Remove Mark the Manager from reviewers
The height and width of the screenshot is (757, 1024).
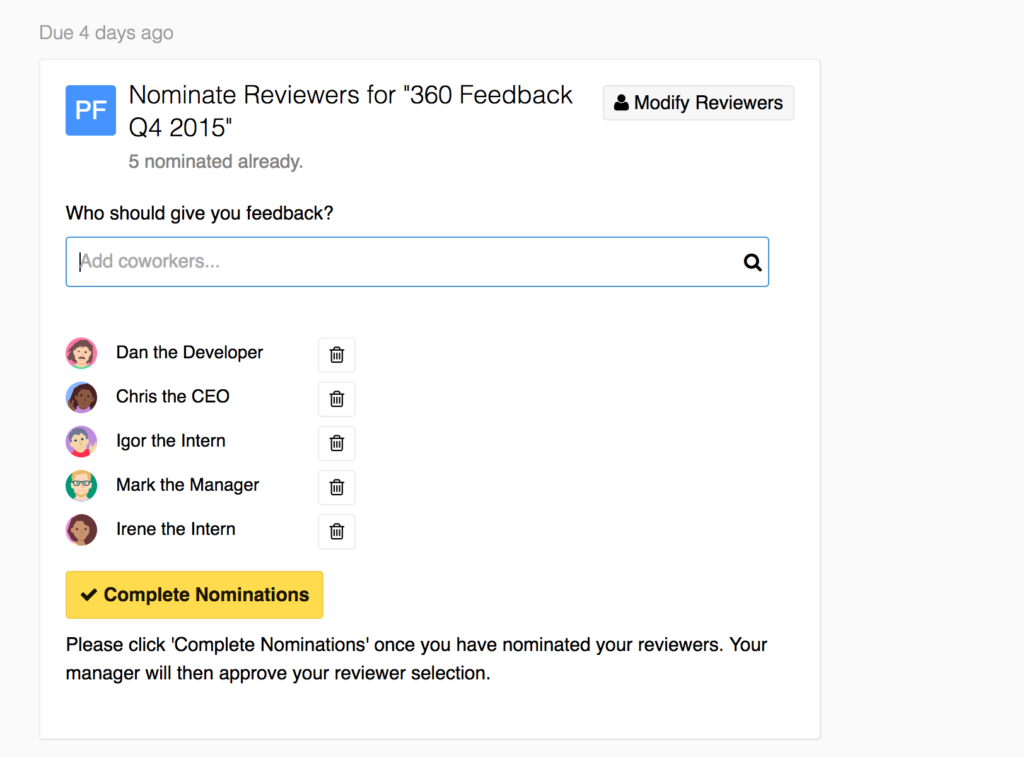coord(336,487)
